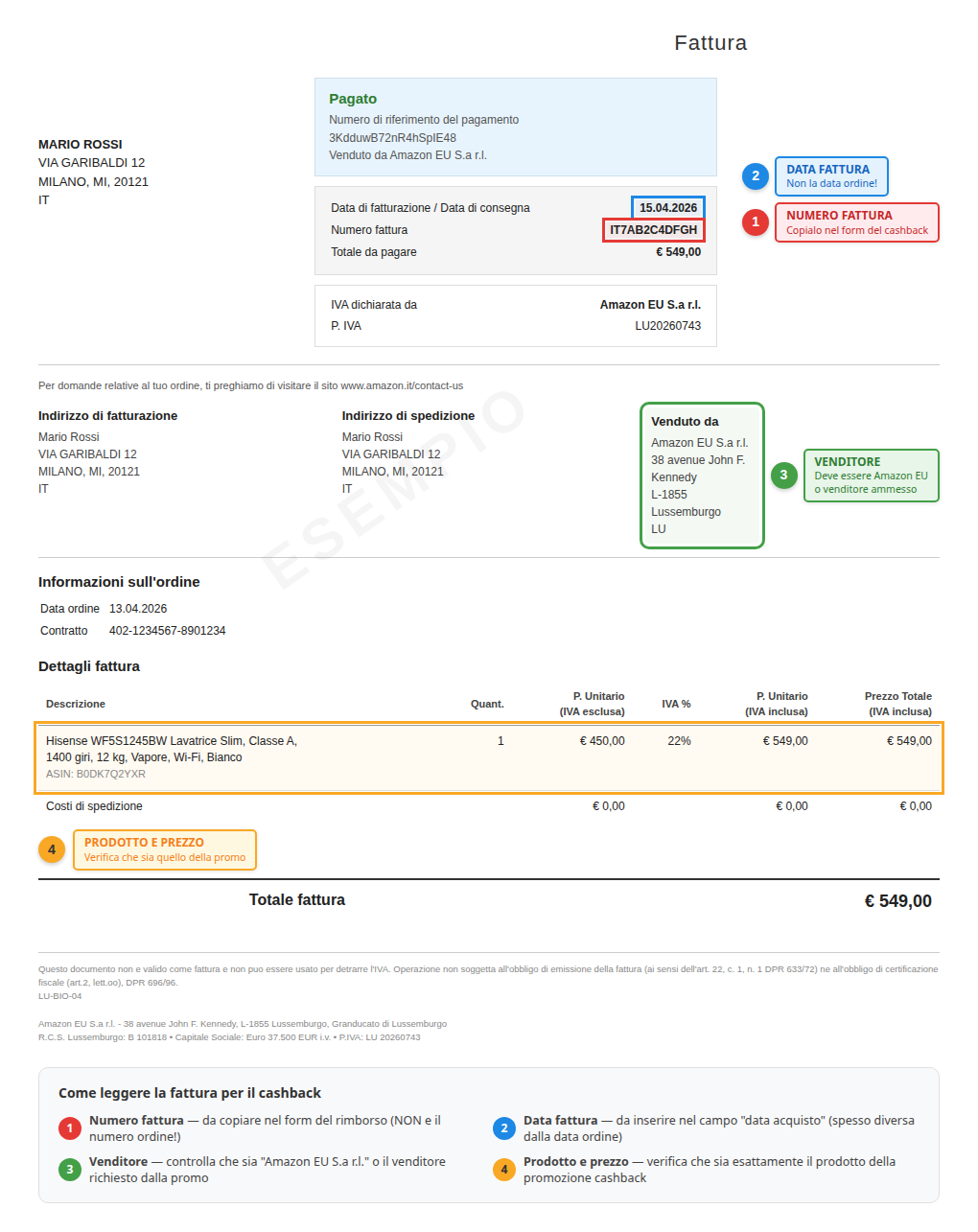Click badge 4 next to Prodotto e prezzo legend
Screen dimensions: 978x1232
click(504, 1170)
